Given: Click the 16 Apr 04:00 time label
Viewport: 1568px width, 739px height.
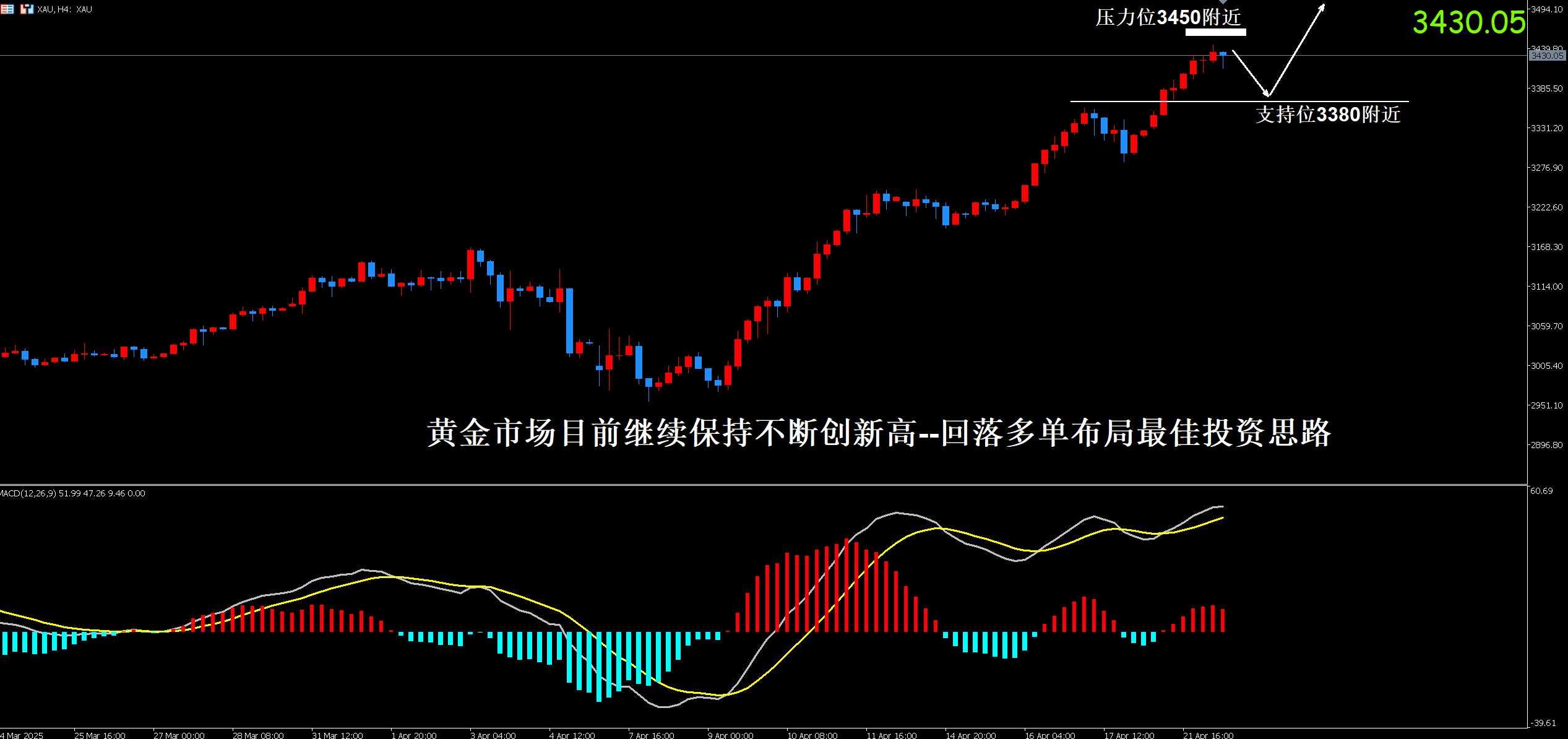Looking at the screenshot, I should pos(1050,735).
